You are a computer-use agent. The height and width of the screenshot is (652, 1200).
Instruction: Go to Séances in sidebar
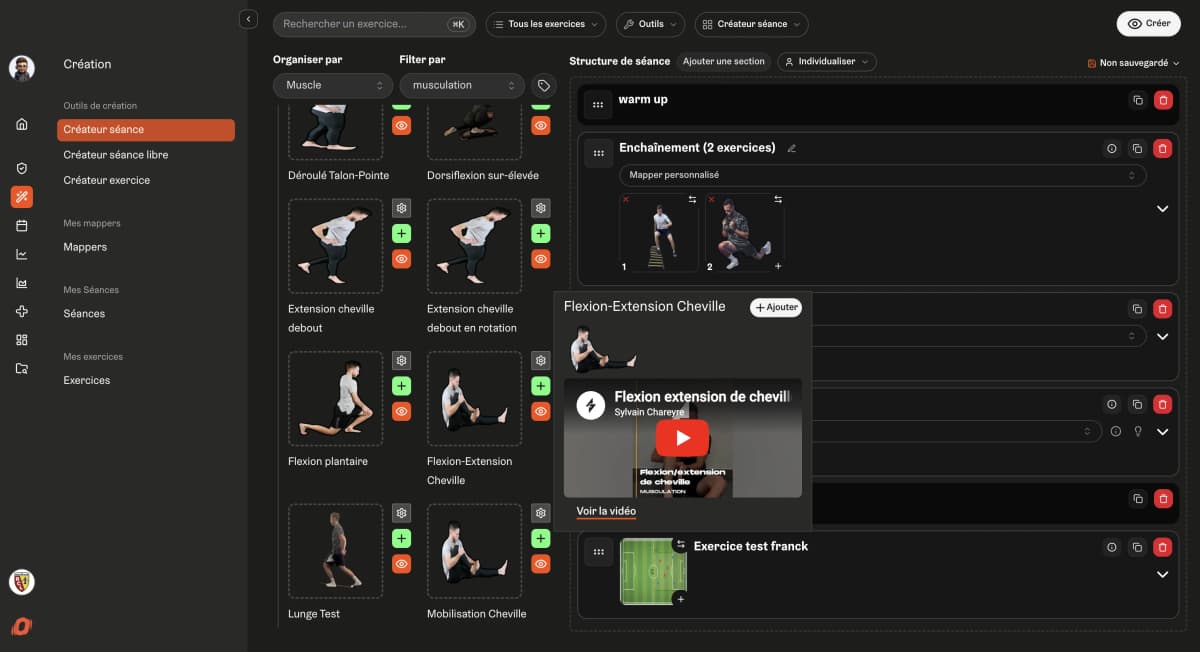pos(84,313)
